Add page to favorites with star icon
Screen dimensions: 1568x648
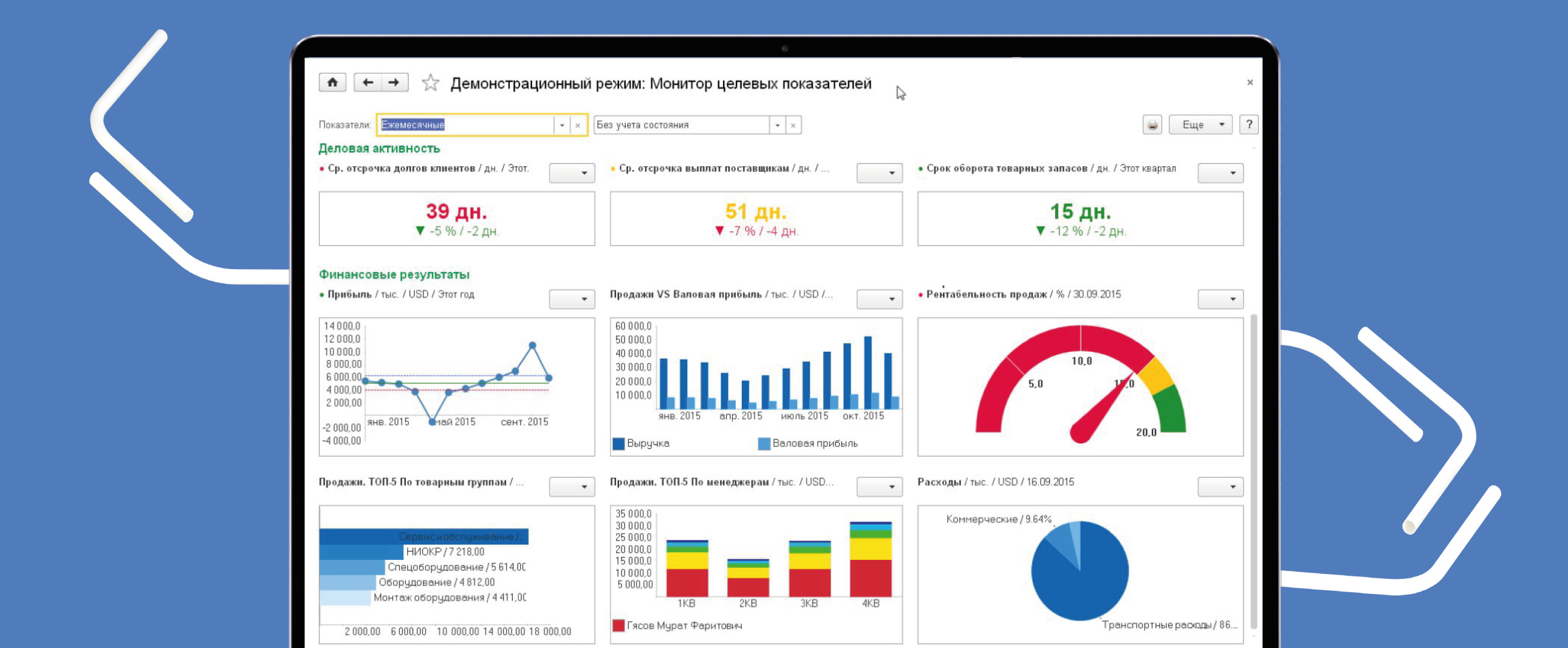(430, 83)
